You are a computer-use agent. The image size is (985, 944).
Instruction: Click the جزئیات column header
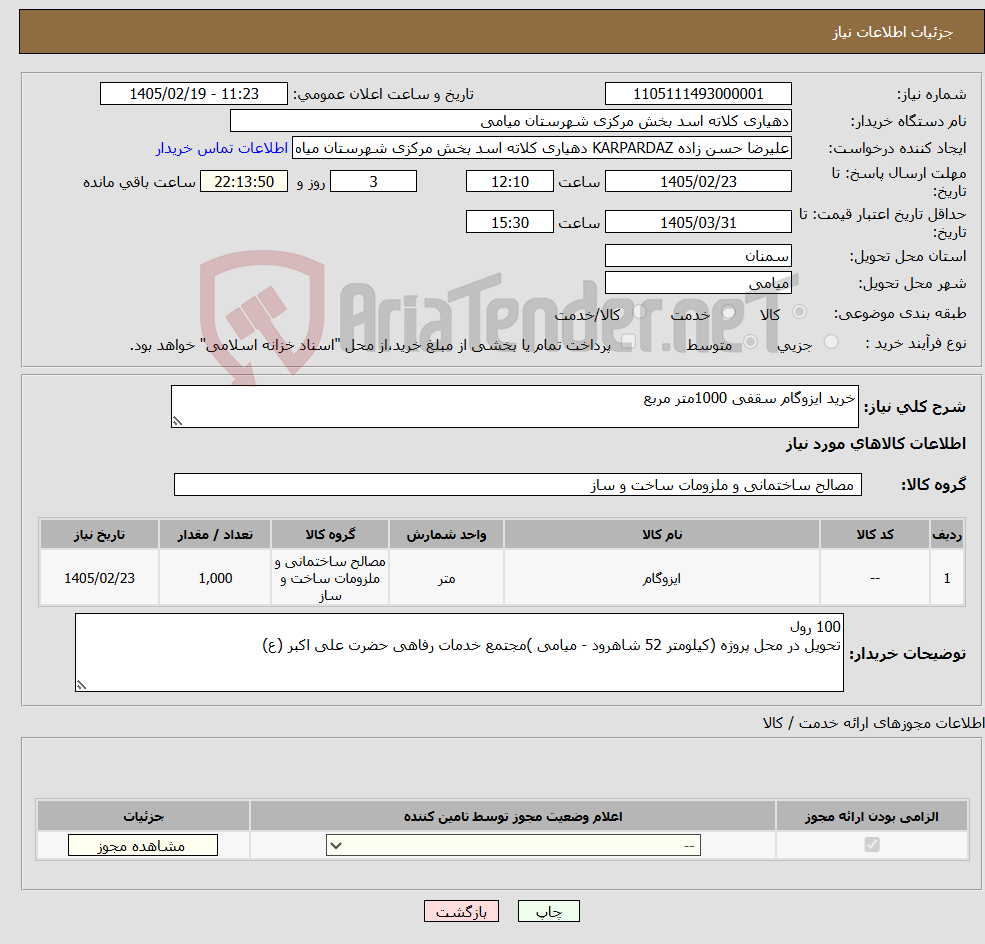(x=143, y=816)
